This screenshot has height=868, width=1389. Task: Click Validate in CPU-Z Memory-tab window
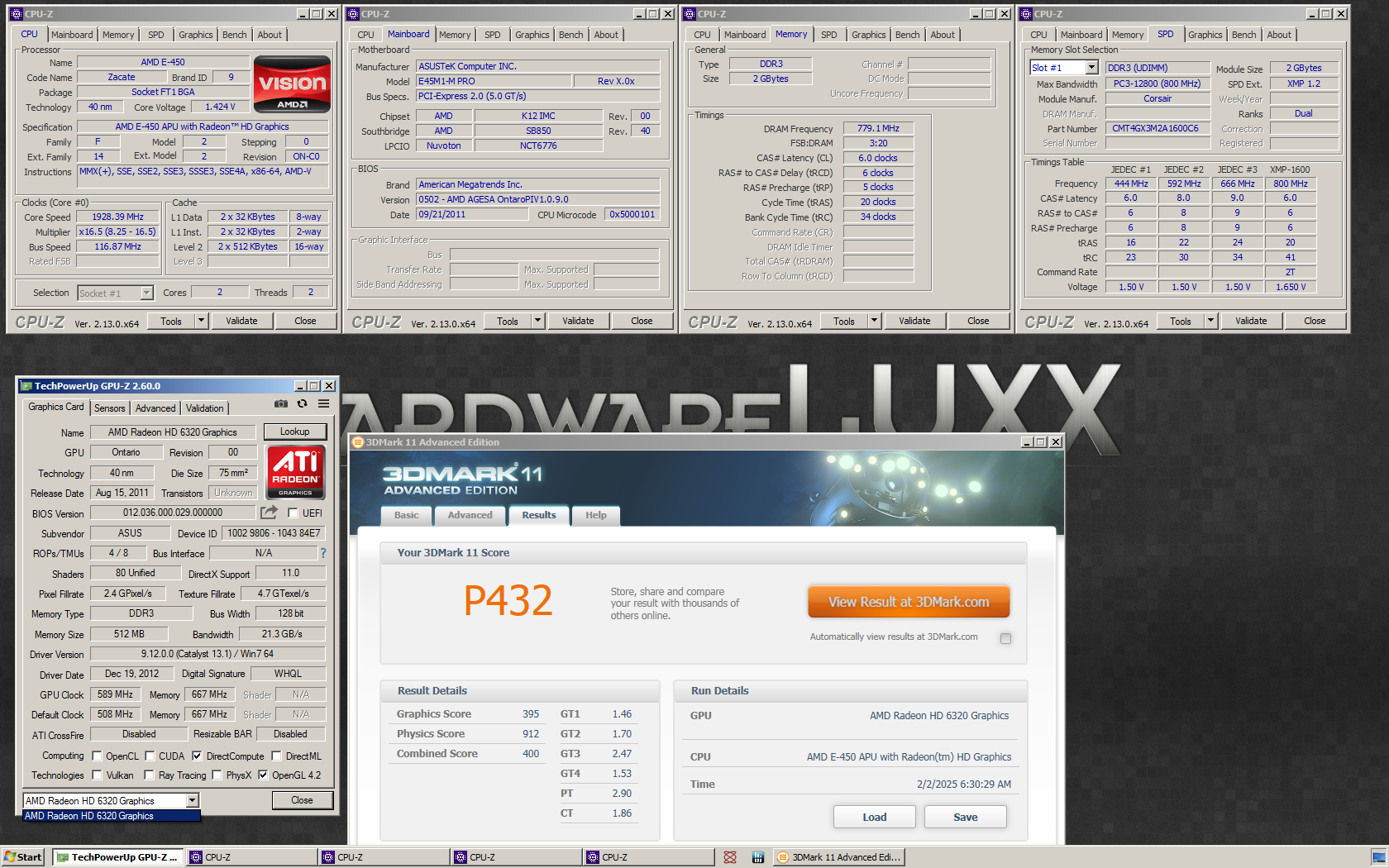(914, 321)
